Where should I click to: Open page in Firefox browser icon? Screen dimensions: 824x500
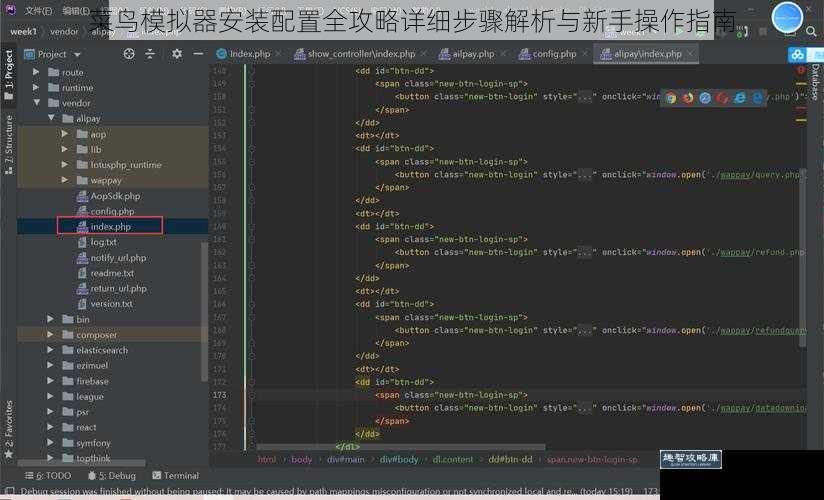(688, 98)
